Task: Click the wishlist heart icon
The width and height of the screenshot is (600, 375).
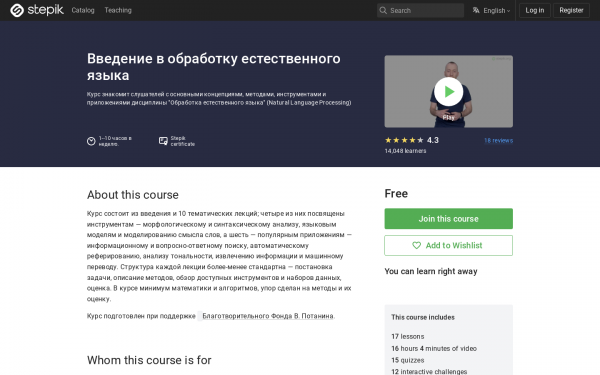Action: pyautogui.click(x=416, y=246)
